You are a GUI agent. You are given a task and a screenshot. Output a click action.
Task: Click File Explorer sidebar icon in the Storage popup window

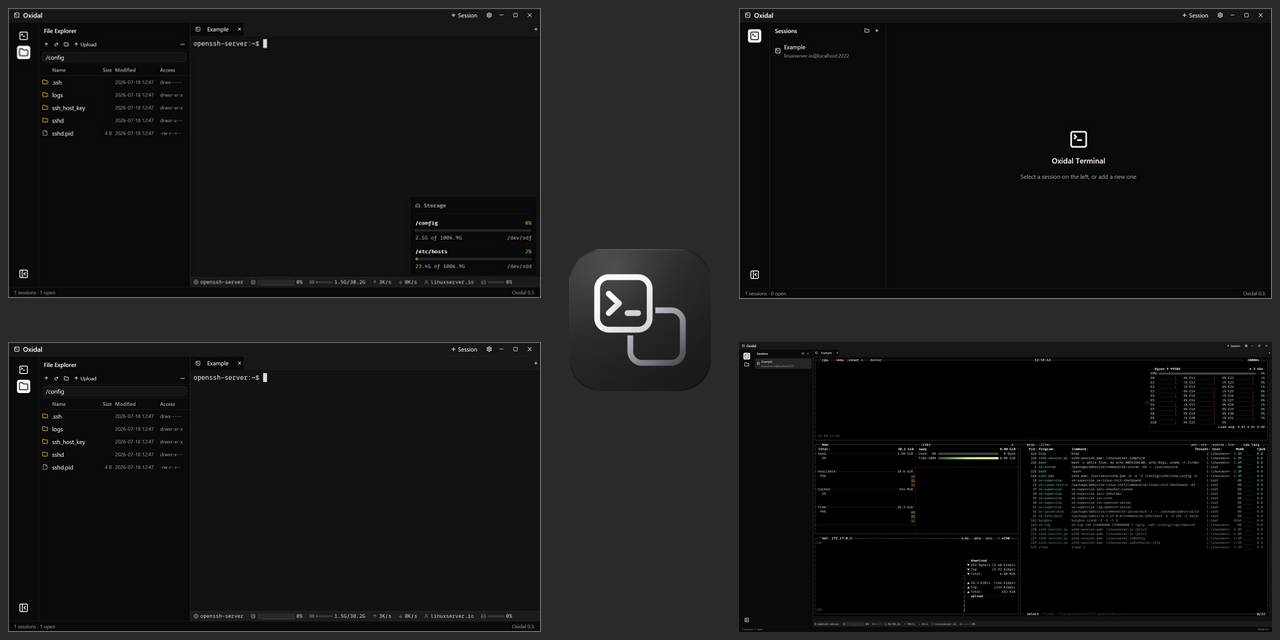(24, 52)
